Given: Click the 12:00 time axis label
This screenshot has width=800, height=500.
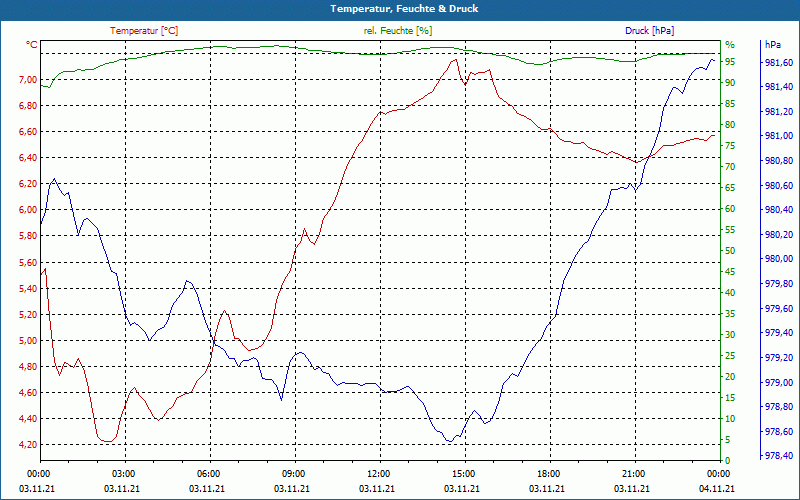Looking at the screenshot, I should point(378,473).
